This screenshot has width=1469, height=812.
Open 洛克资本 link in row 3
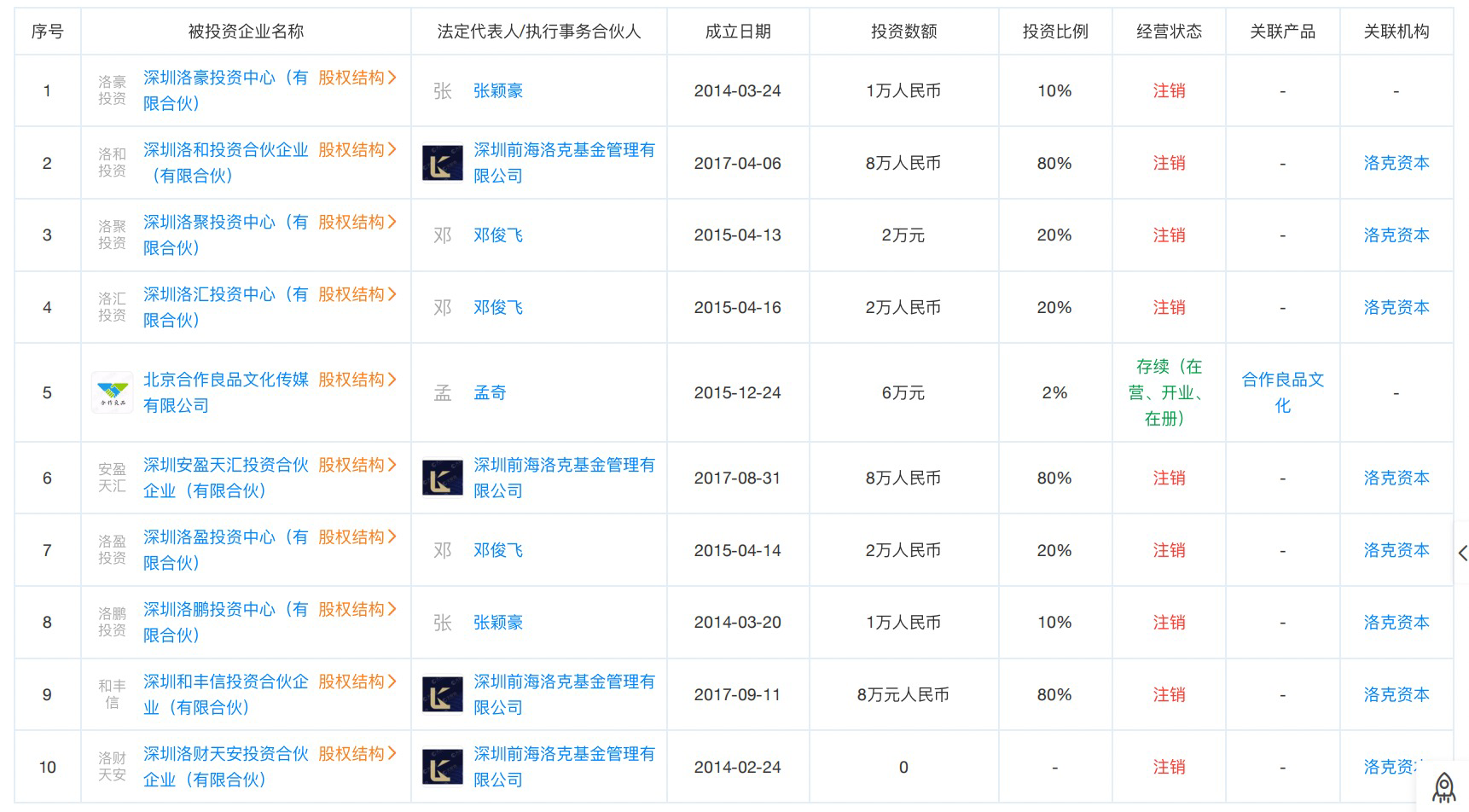click(x=1396, y=235)
